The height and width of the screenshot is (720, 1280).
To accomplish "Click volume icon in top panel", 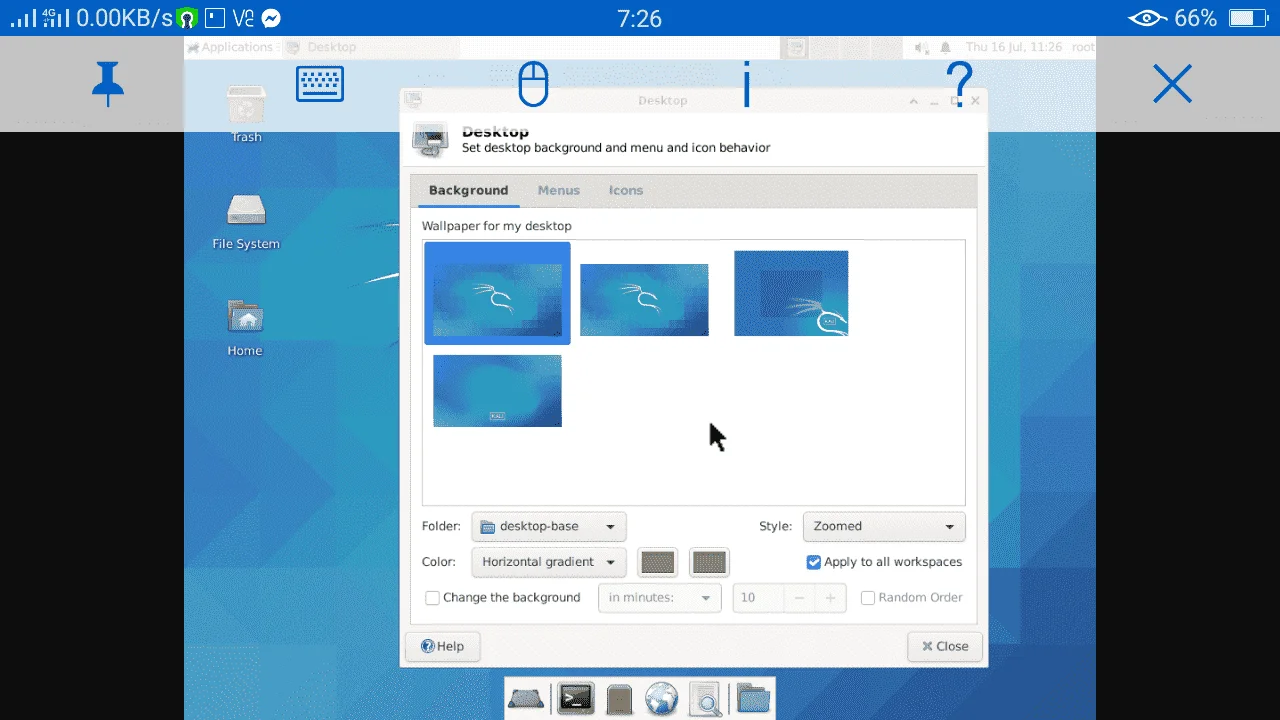I will (922, 47).
